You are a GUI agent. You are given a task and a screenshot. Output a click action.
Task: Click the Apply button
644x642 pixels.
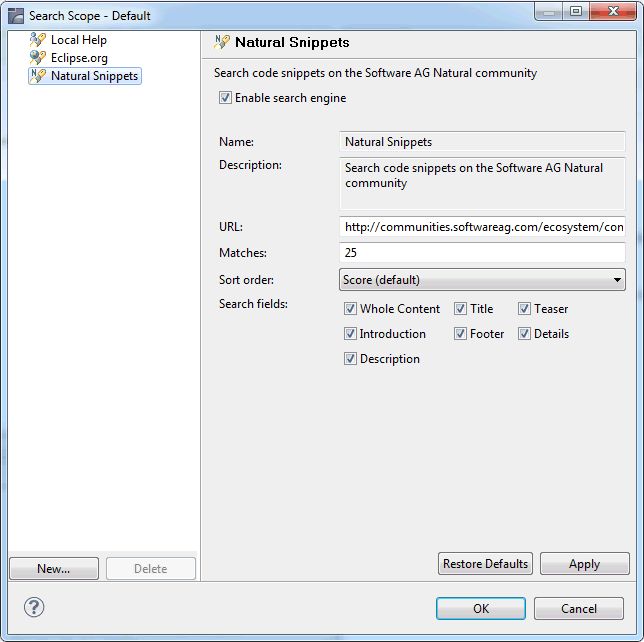(584, 564)
